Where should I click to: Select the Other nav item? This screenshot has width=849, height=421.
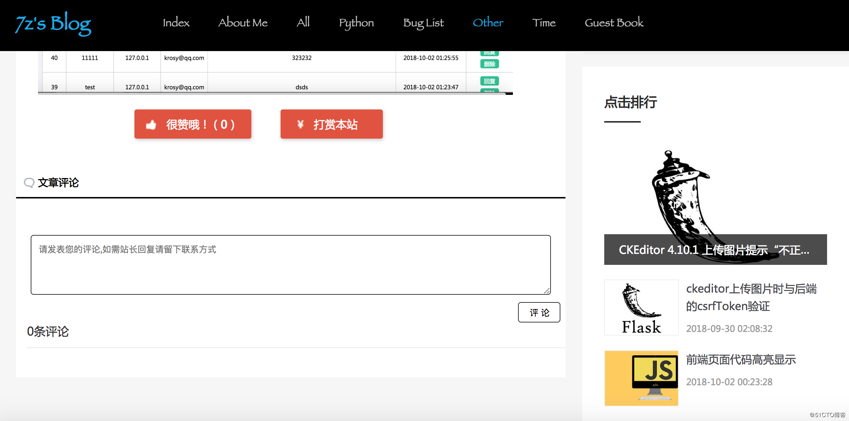pyautogui.click(x=488, y=23)
